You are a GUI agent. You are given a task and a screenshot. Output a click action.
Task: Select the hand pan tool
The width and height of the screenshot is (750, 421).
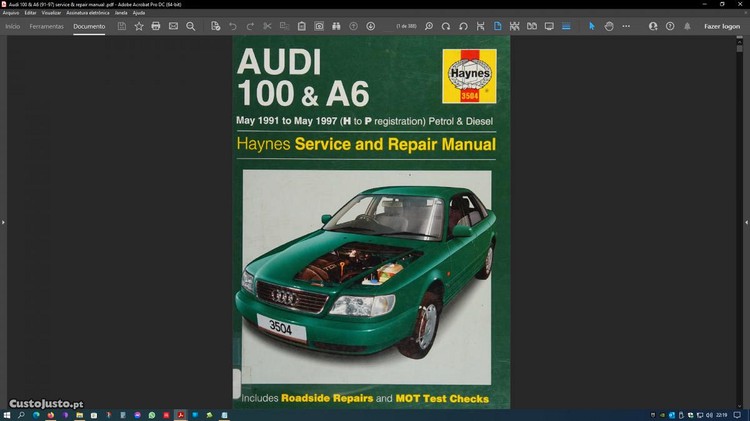point(609,26)
